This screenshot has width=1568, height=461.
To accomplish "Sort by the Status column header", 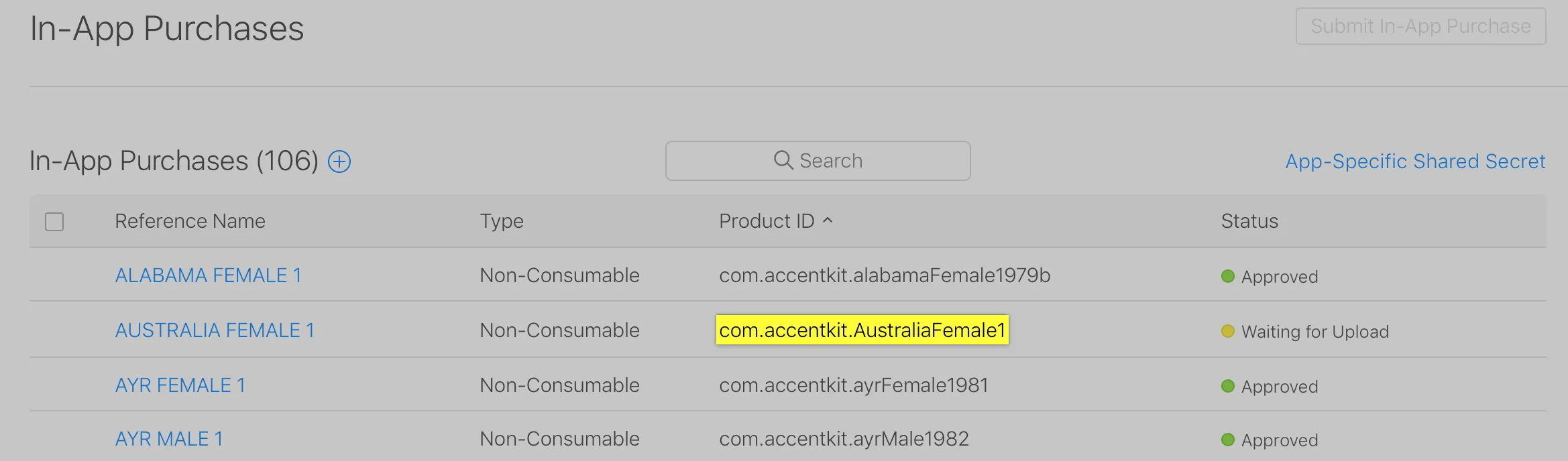I will [x=1249, y=221].
